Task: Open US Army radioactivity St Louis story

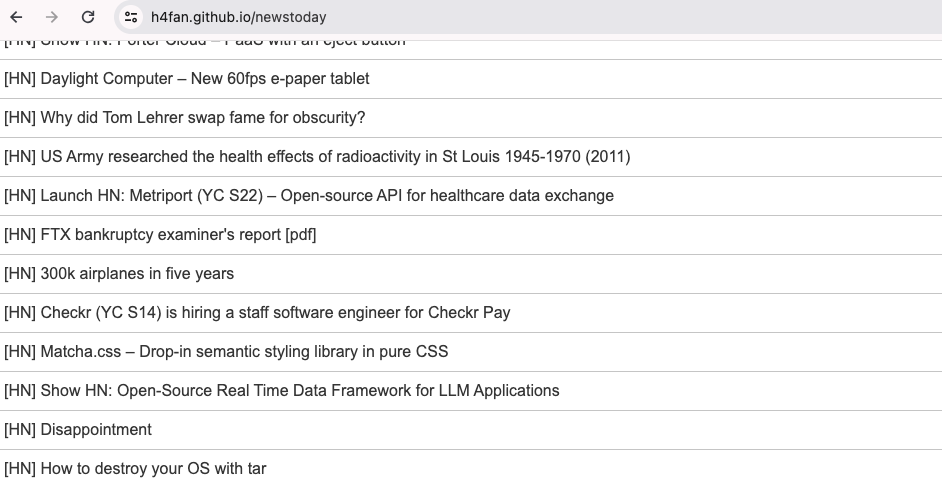Action: click(x=334, y=156)
